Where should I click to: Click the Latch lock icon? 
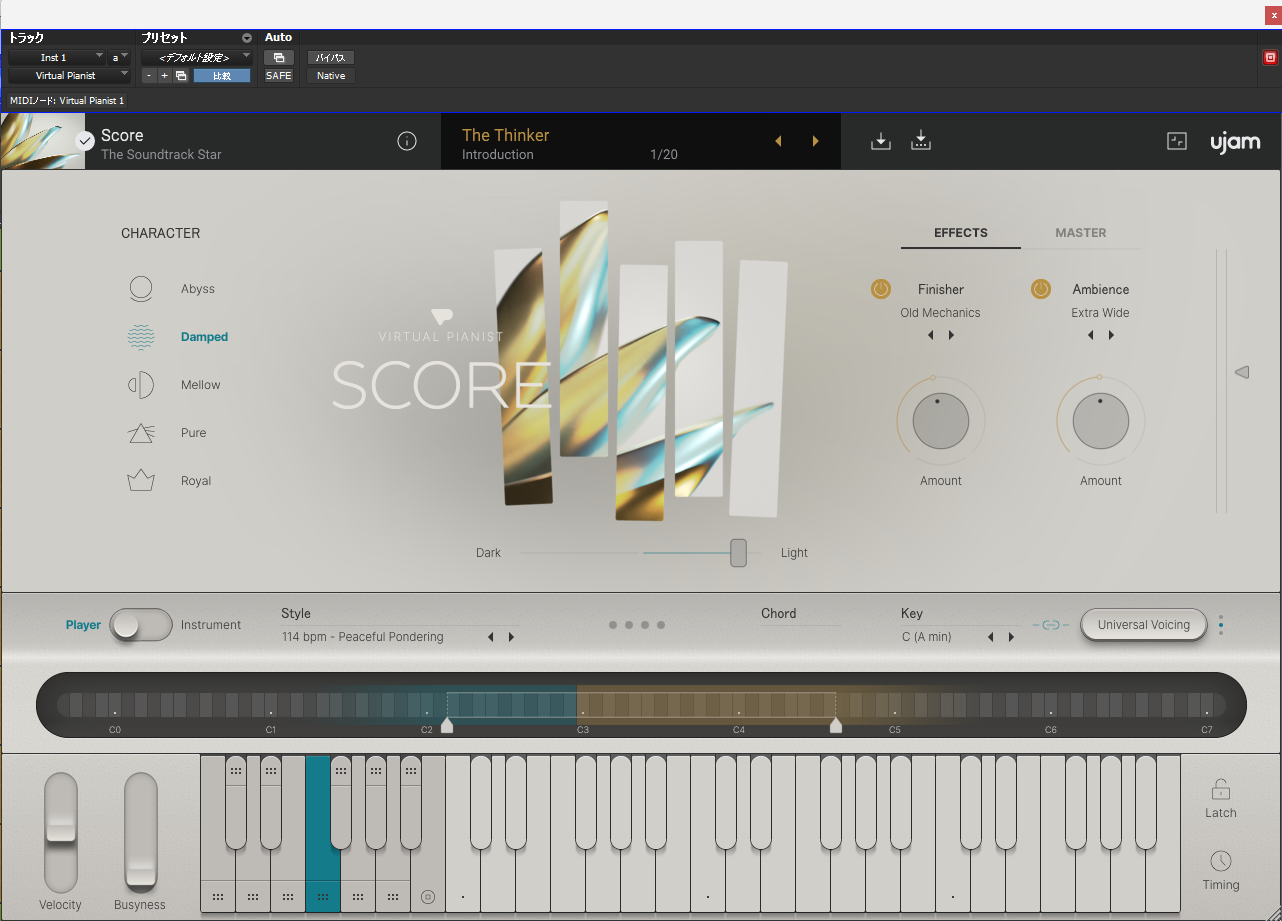(1220, 790)
